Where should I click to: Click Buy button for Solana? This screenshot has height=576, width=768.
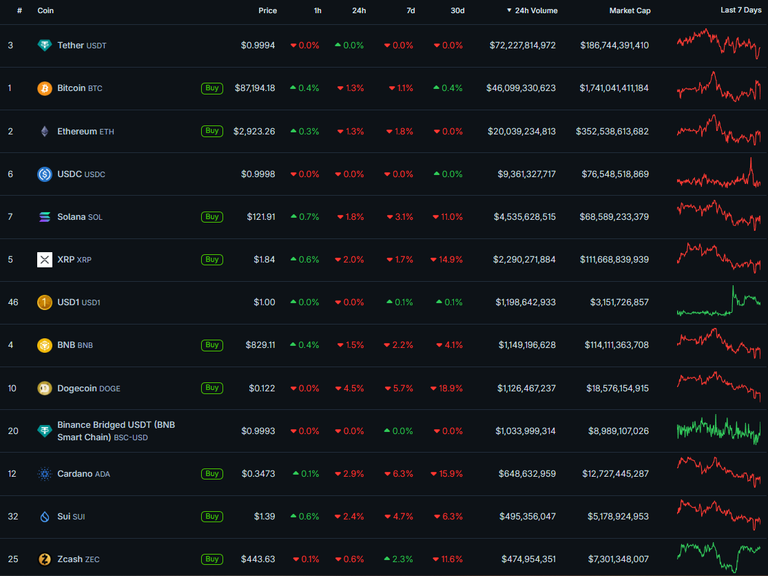212,216
